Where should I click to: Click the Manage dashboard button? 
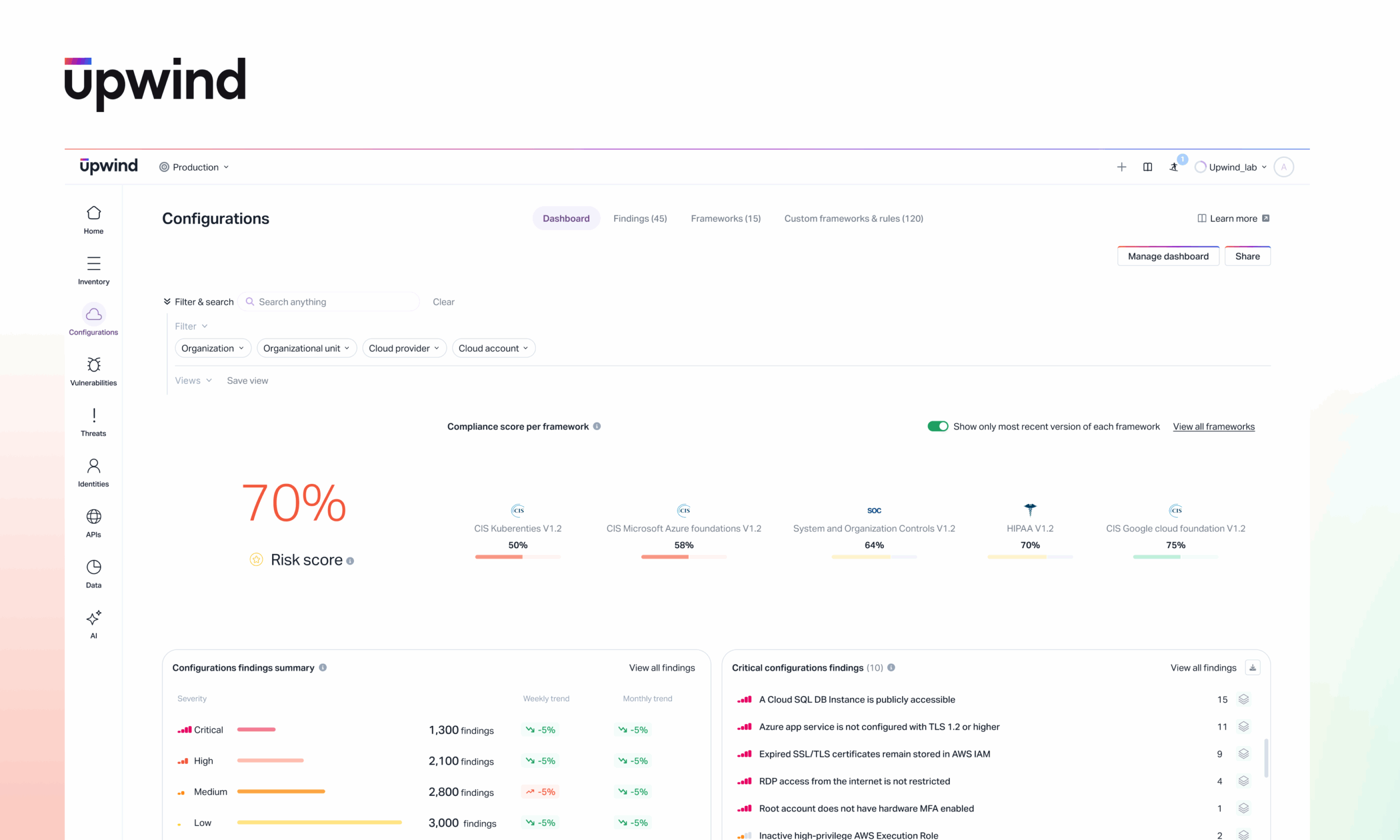(1168, 256)
